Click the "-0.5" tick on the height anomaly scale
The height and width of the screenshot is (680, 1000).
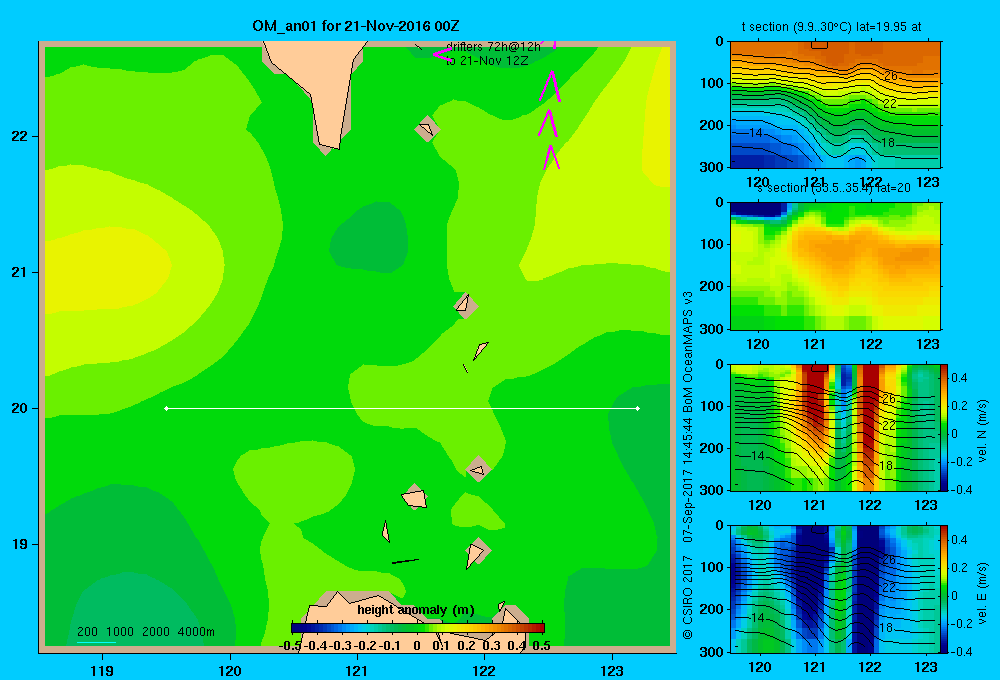click(290, 646)
